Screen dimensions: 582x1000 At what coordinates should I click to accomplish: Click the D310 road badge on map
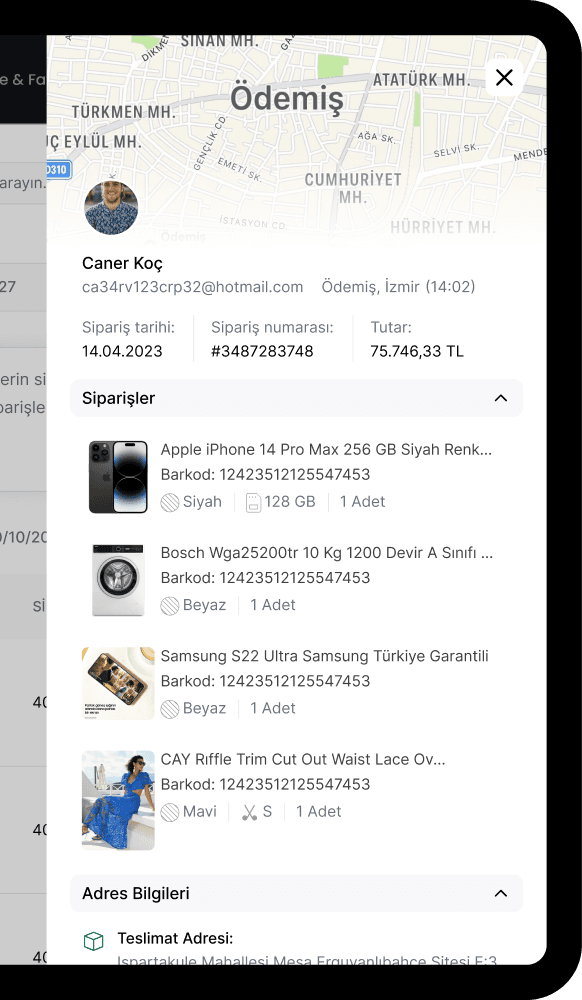pyautogui.click(x=58, y=170)
